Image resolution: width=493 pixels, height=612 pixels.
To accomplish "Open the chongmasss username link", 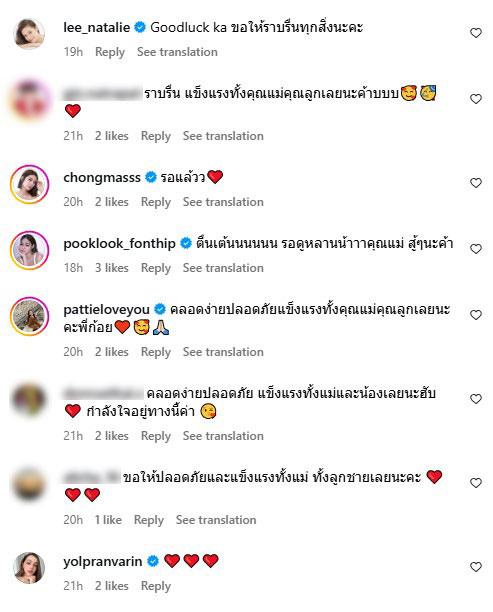I will point(102,178).
